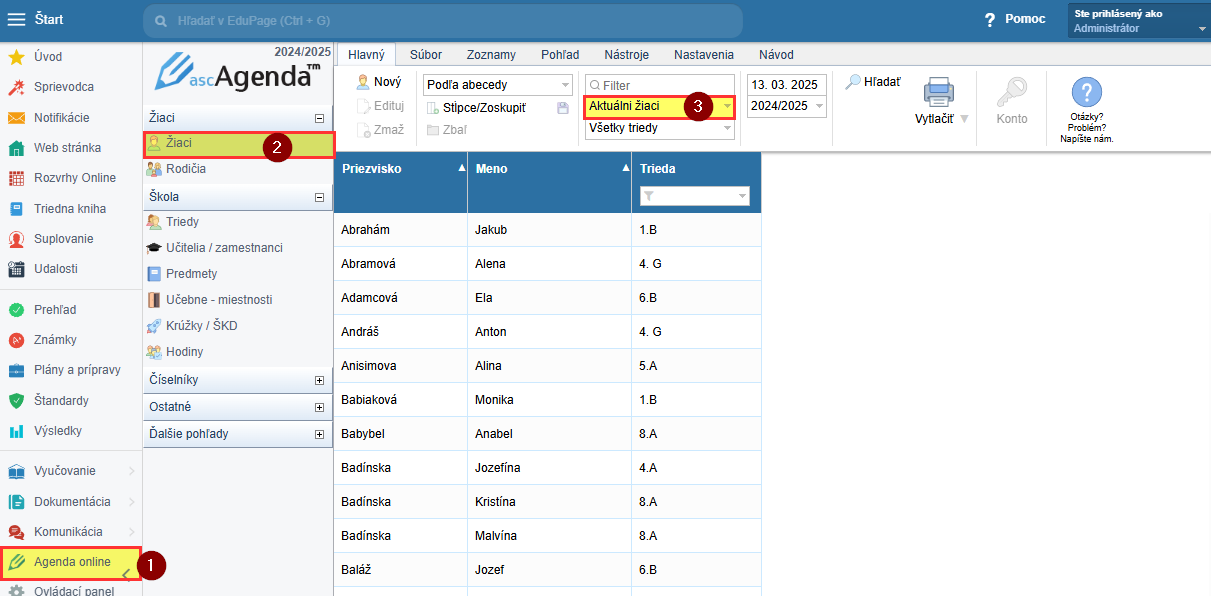
Task: Click the Nový student button
Action: 379,82
